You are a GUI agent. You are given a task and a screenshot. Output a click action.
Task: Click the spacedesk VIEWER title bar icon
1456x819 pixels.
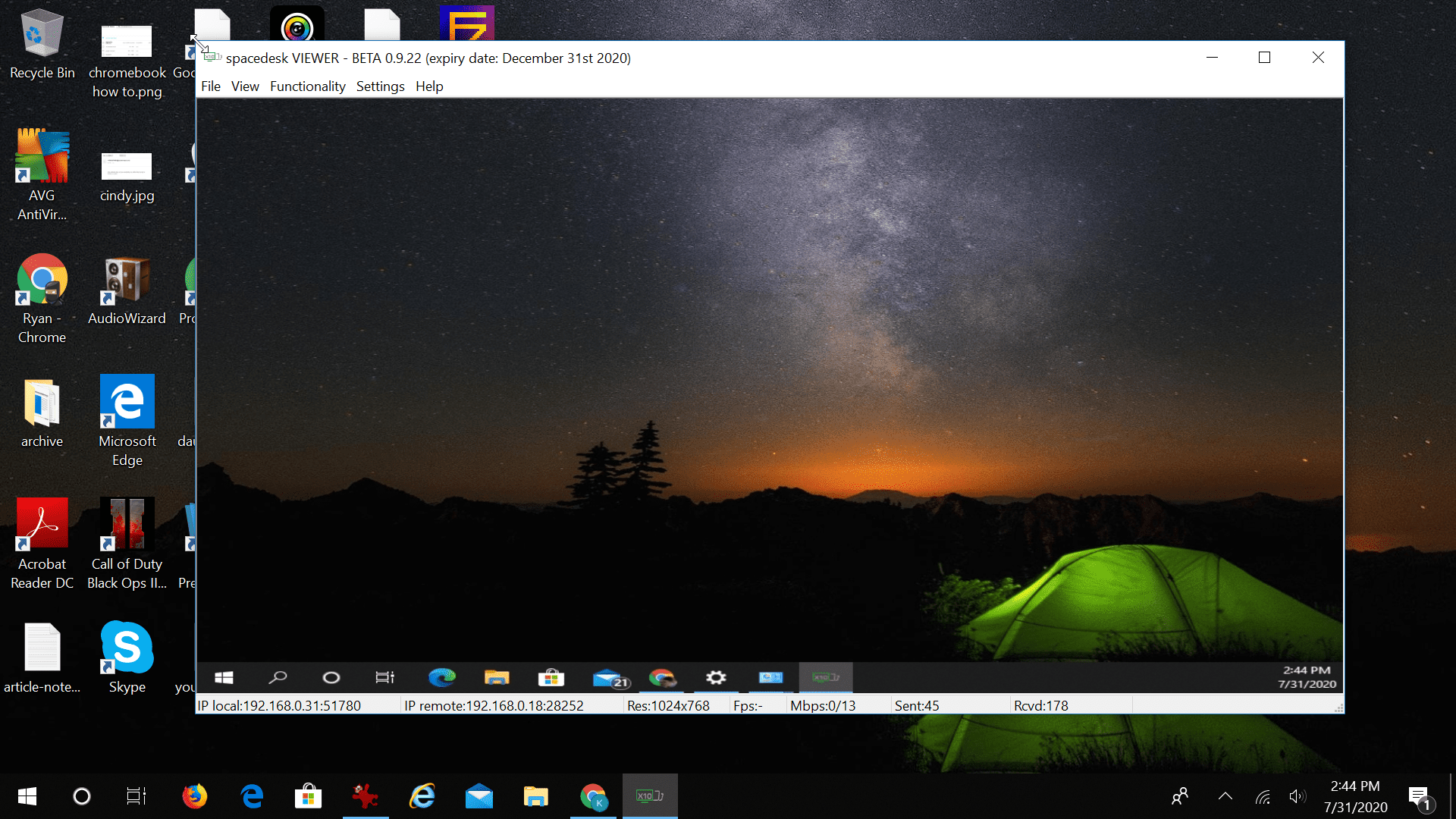210,57
